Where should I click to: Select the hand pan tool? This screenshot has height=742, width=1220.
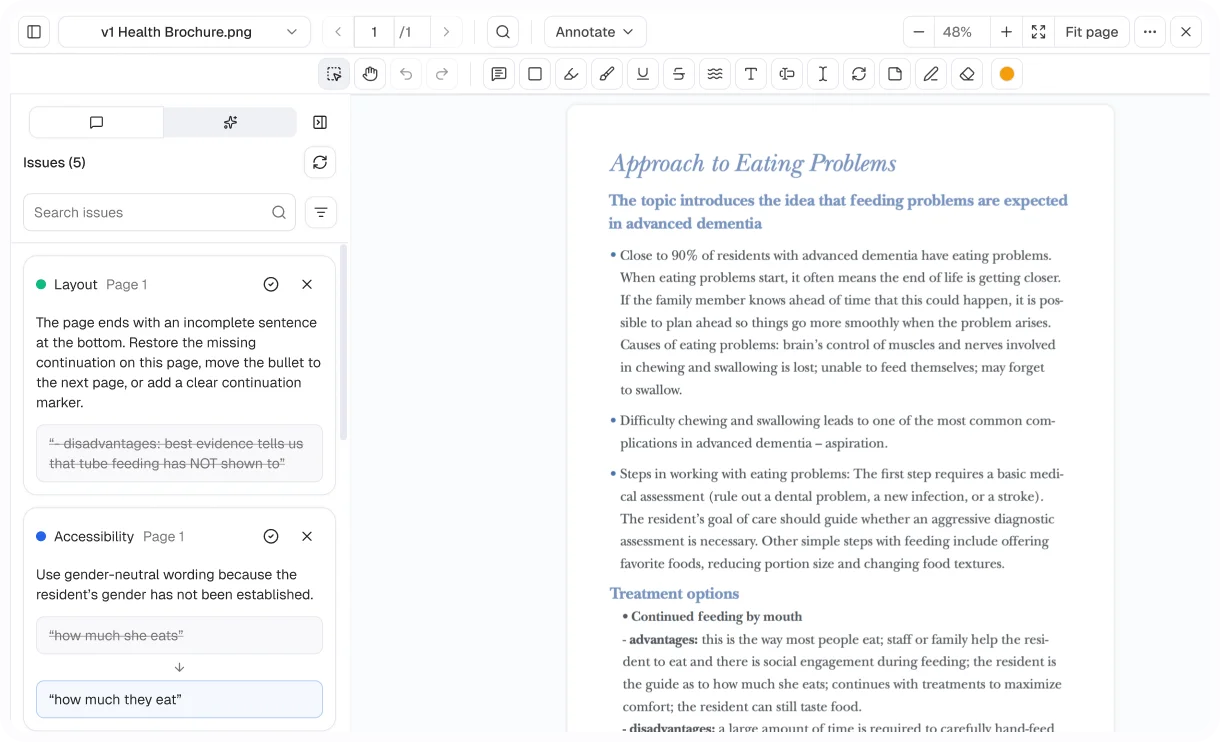pos(370,74)
